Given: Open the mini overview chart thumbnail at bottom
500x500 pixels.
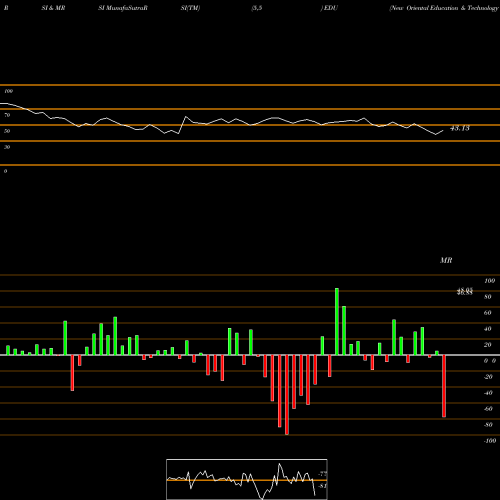Looking at the screenshot, I should point(247,479).
